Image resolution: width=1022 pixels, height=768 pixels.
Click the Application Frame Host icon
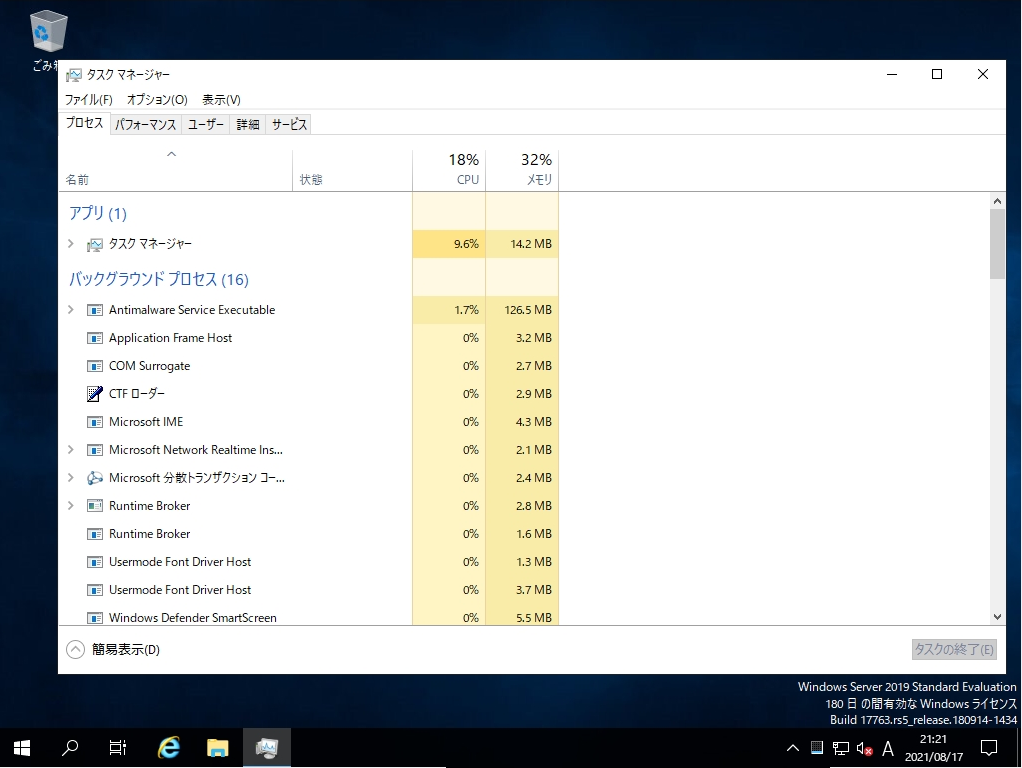coord(95,338)
